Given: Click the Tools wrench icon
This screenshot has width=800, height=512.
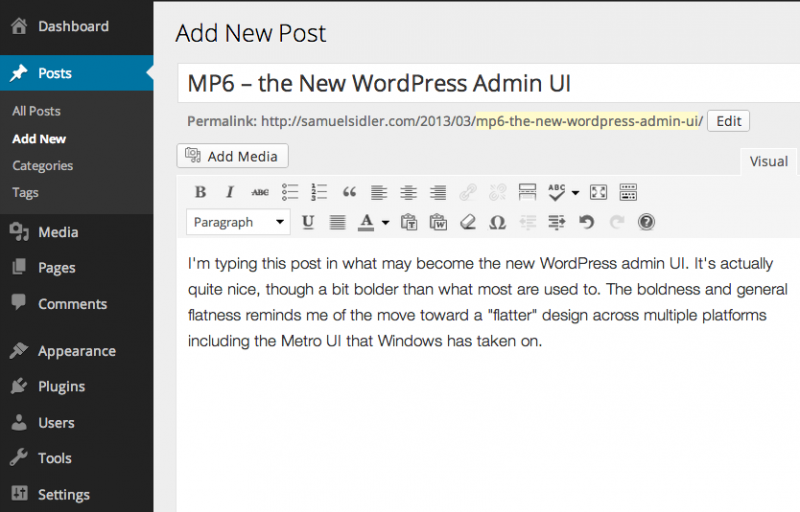Looking at the screenshot, I should point(19,457).
